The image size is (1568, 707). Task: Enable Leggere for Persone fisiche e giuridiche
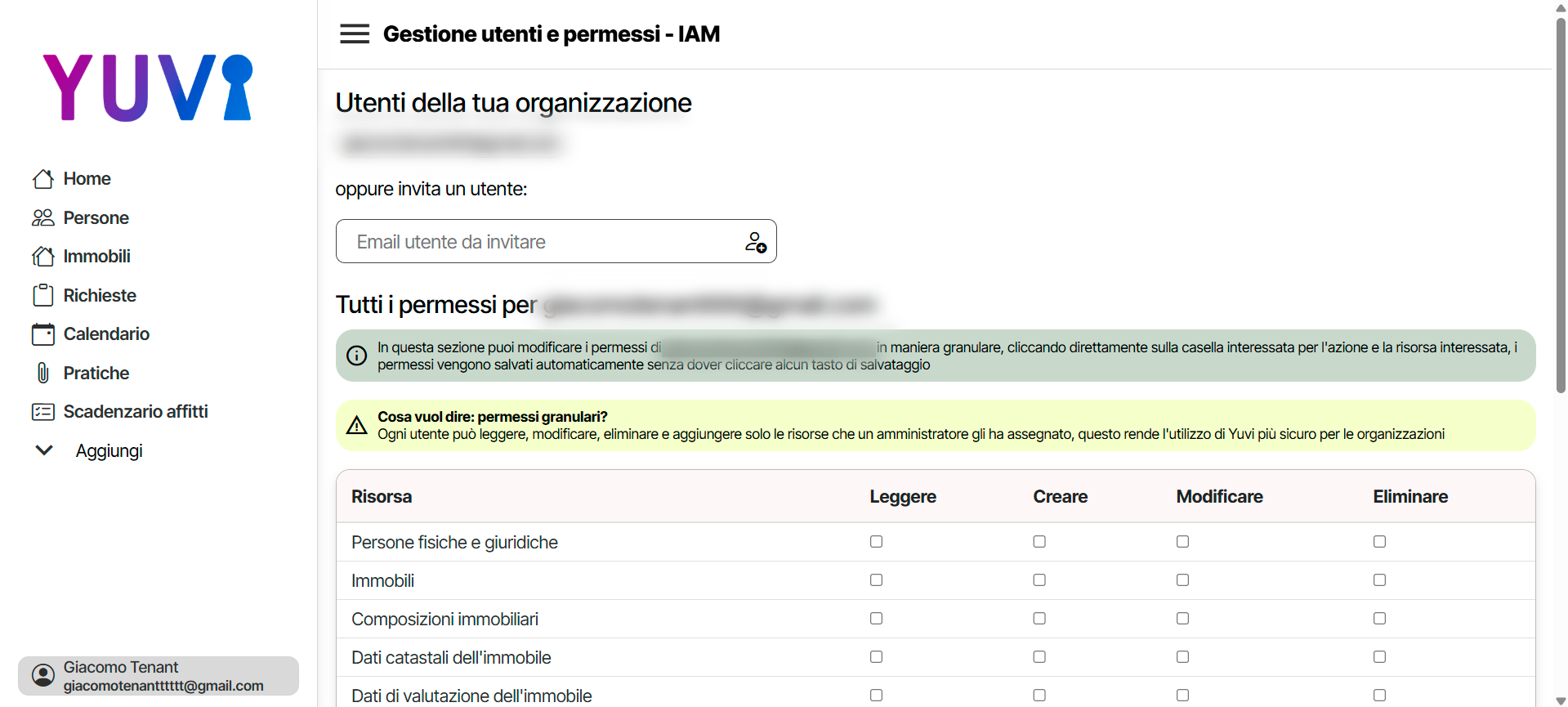tap(876, 541)
